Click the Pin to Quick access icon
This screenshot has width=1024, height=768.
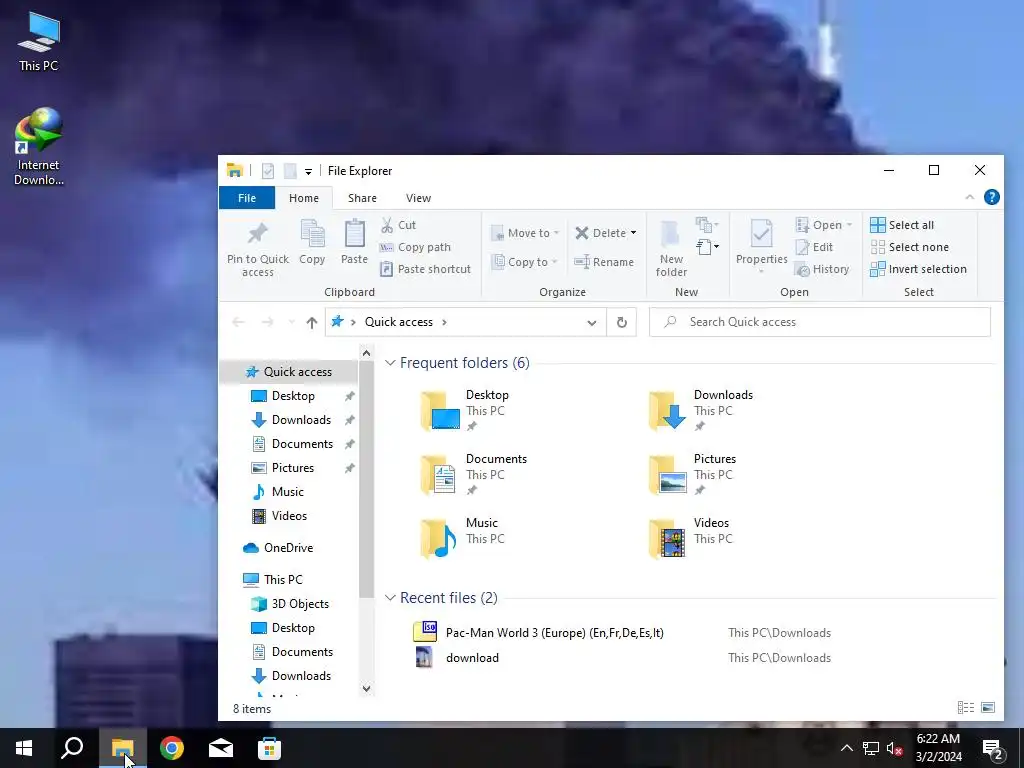click(x=257, y=234)
